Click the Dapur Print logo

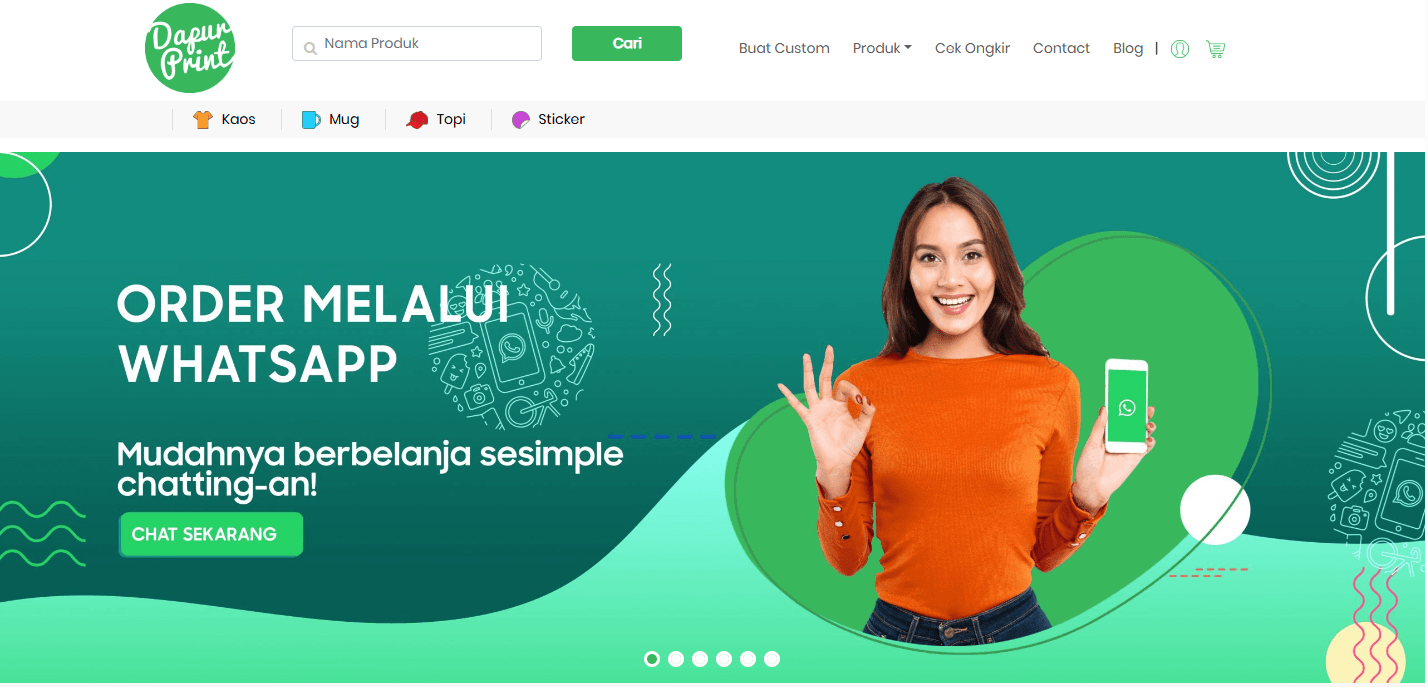click(190, 48)
